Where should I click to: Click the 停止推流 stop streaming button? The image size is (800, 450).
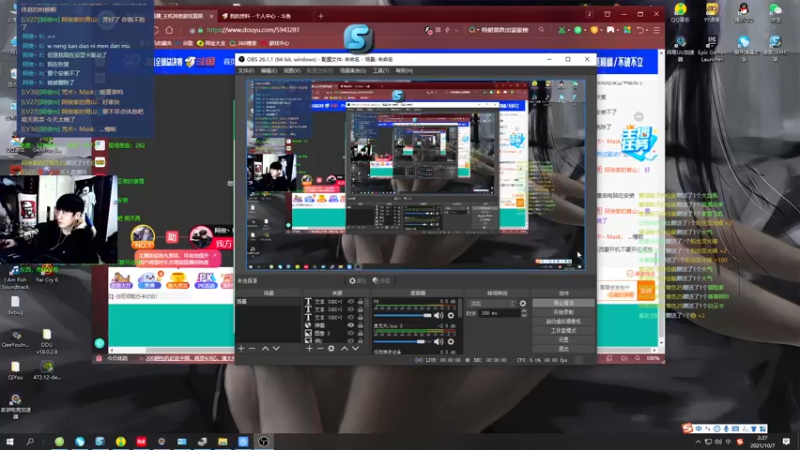click(x=563, y=303)
